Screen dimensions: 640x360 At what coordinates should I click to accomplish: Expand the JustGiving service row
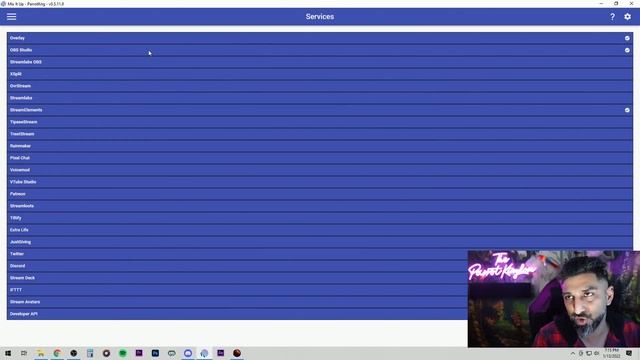coord(320,242)
